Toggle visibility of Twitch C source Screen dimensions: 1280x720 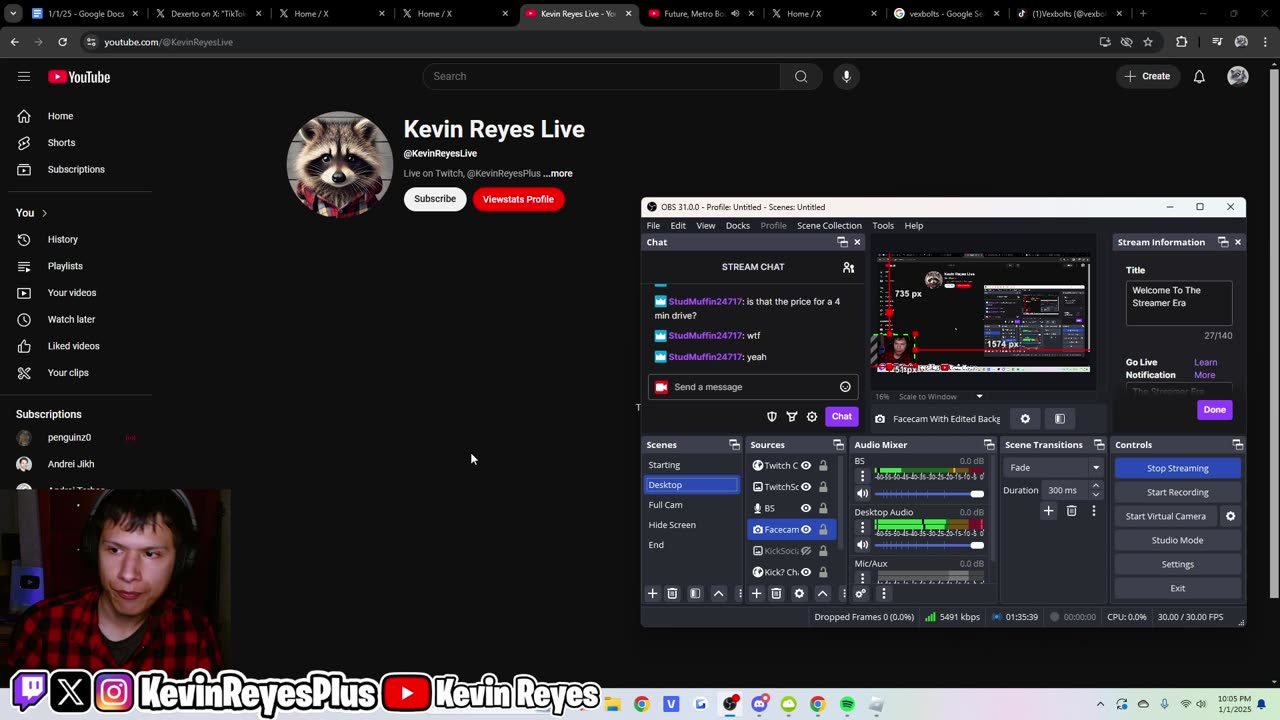806,466
